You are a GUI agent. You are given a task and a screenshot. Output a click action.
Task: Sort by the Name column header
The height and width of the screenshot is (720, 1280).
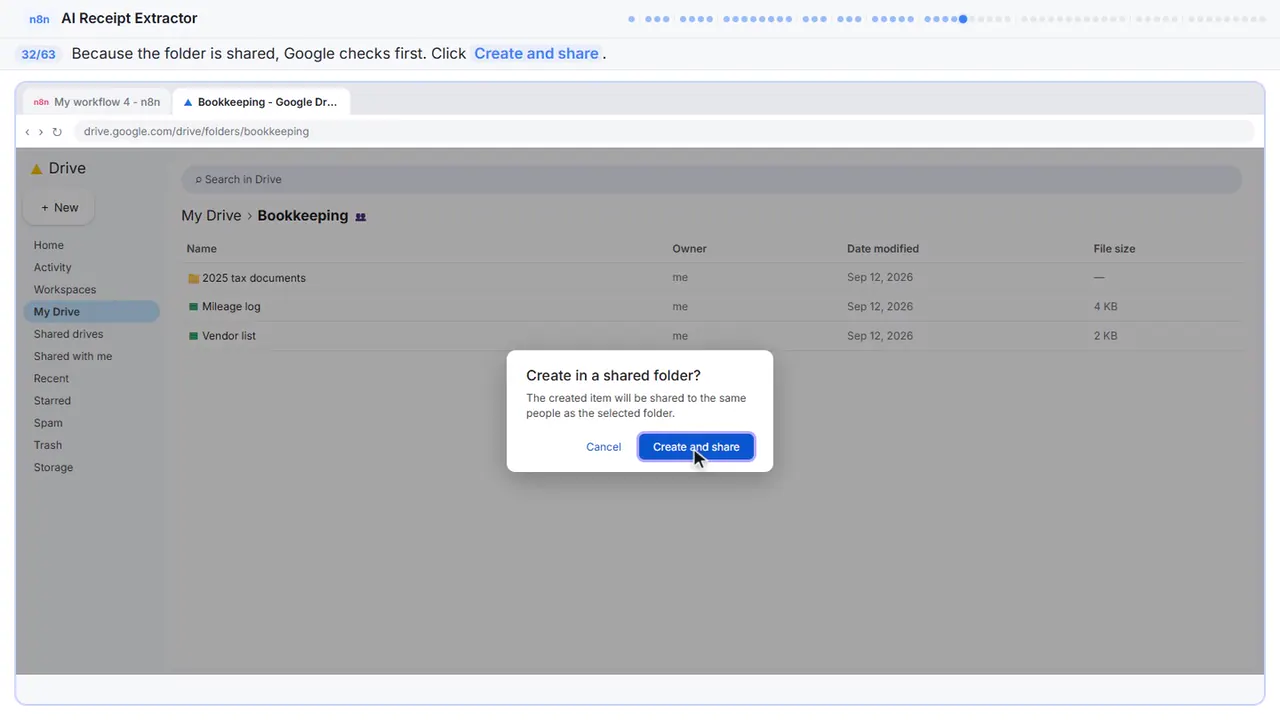[x=201, y=249]
